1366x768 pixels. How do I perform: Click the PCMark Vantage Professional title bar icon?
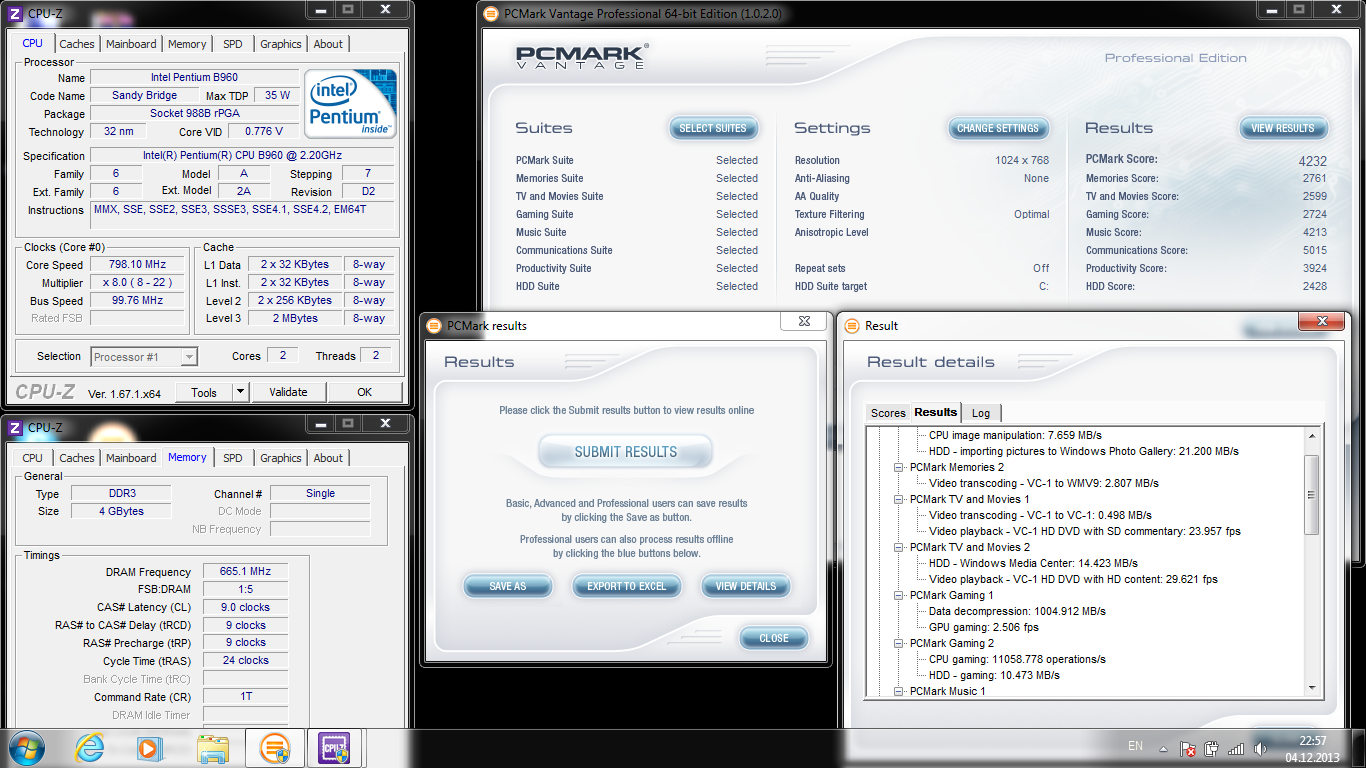pyautogui.click(x=490, y=14)
